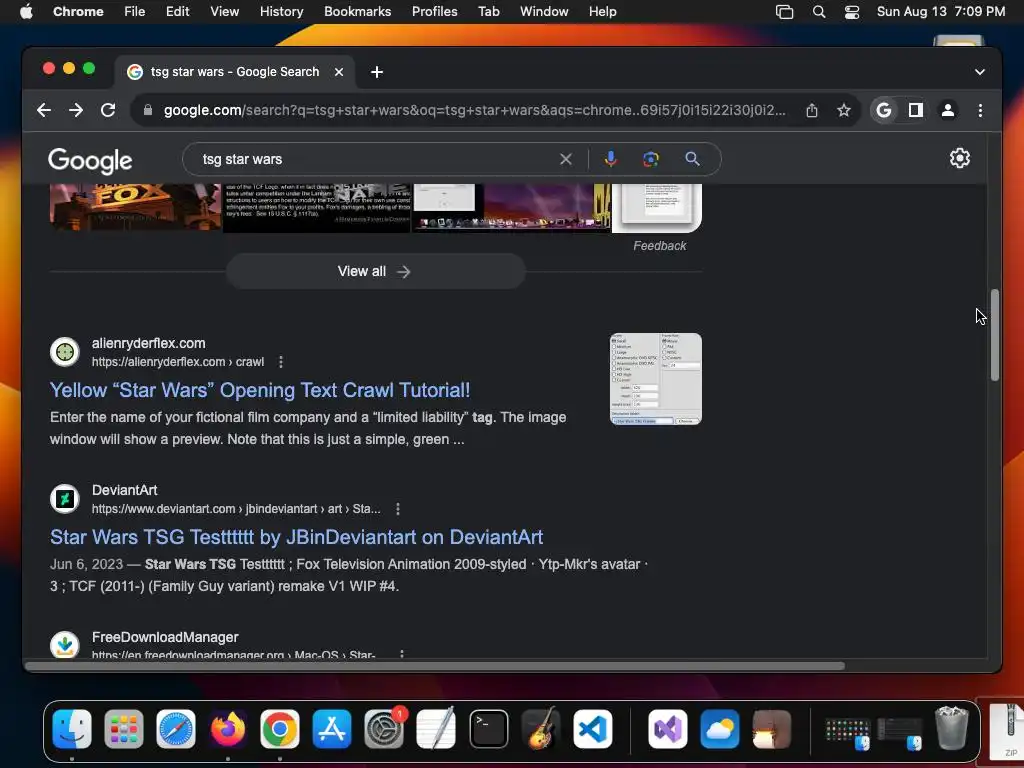Click the vertical page scrollbar thumb
Screen dimensions: 1024x768
pos(995,334)
